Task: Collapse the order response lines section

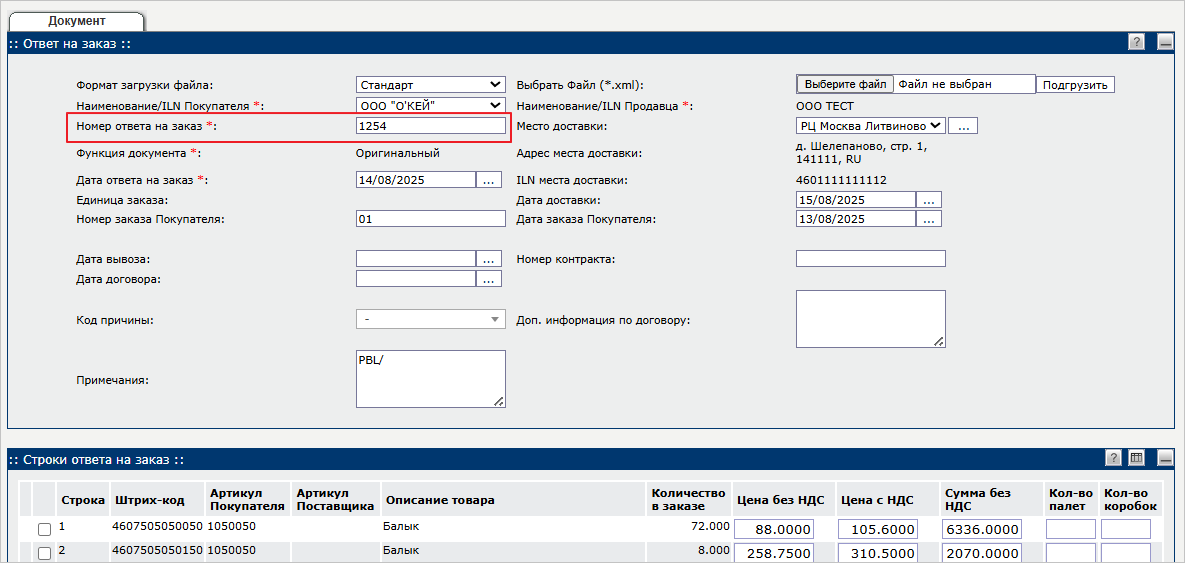Action: [1164, 458]
